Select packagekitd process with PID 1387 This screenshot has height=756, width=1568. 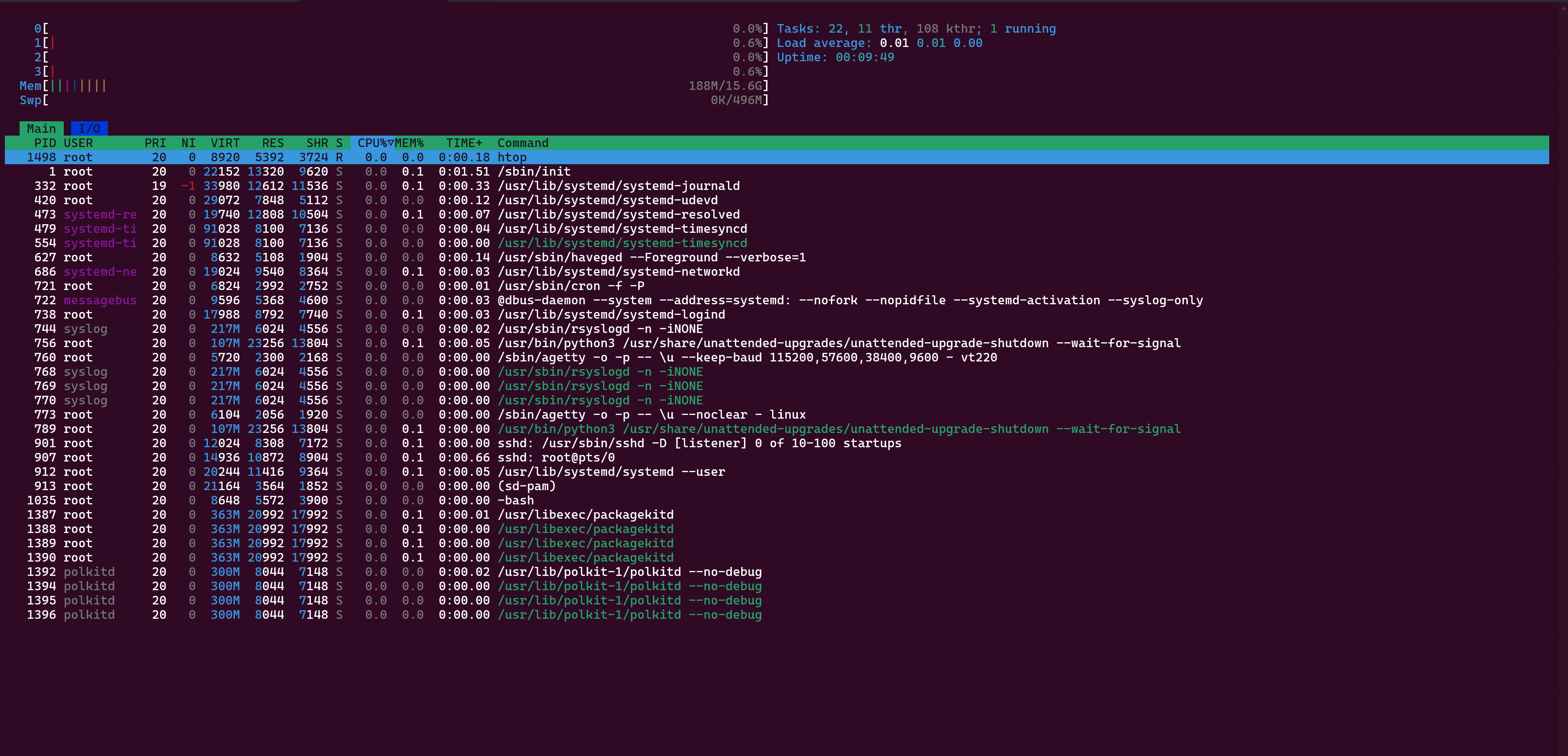(x=777, y=515)
